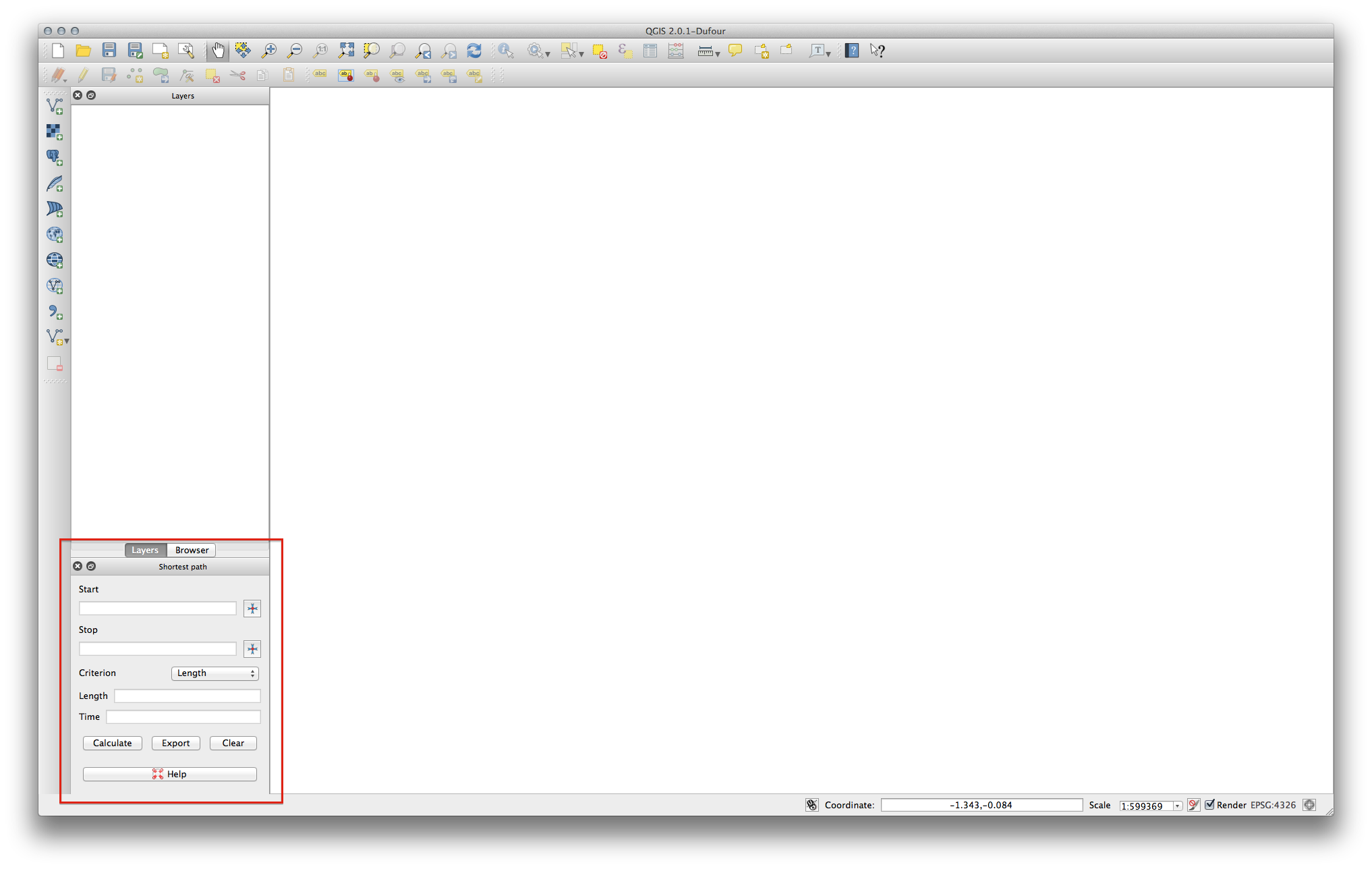Screen dimensions: 1372x869
Task: Open the Measure tool dropdown arrow
Action: coord(717,54)
